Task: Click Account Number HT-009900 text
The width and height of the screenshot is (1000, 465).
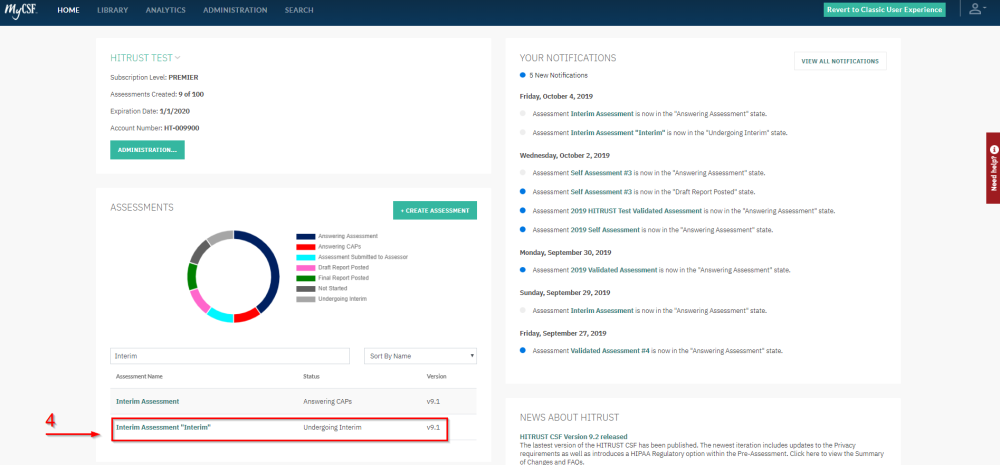Action: tap(155, 128)
